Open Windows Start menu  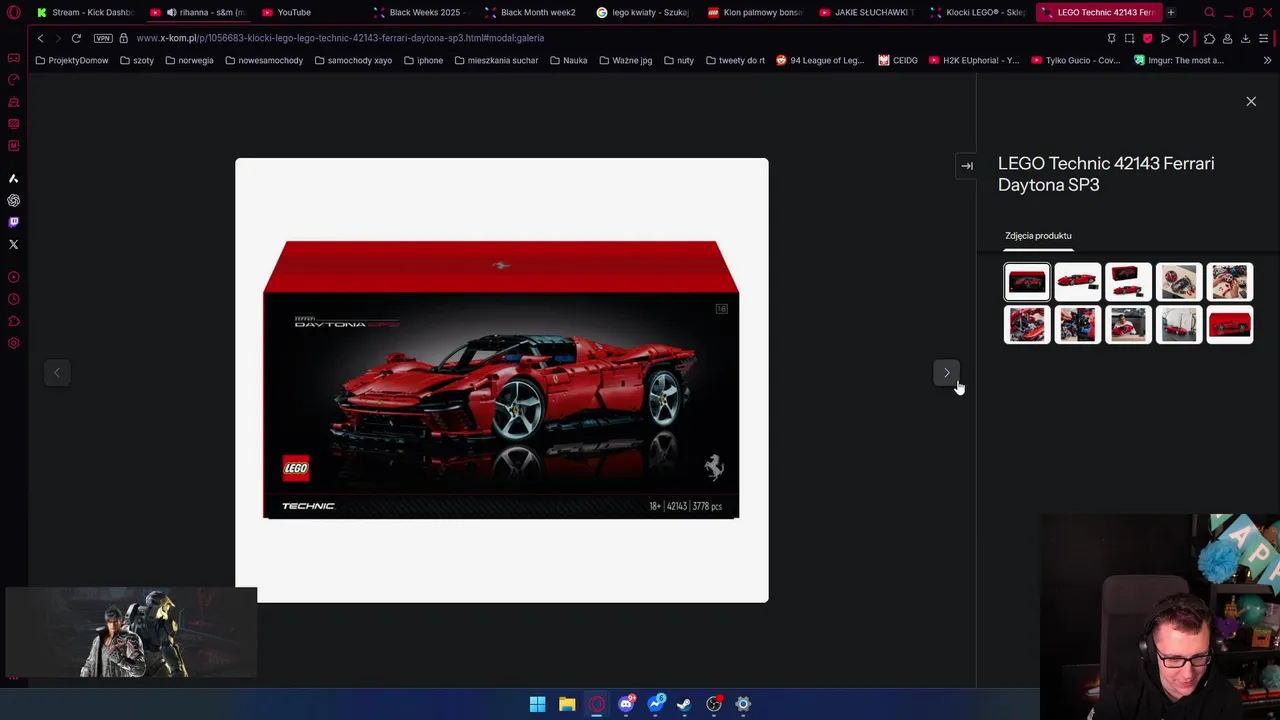point(537,704)
